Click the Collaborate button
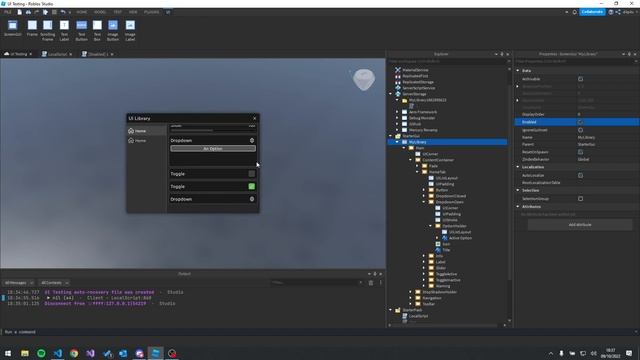The width and height of the screenshot is (640, 360). pyautogui.click(x=592, y=12)
